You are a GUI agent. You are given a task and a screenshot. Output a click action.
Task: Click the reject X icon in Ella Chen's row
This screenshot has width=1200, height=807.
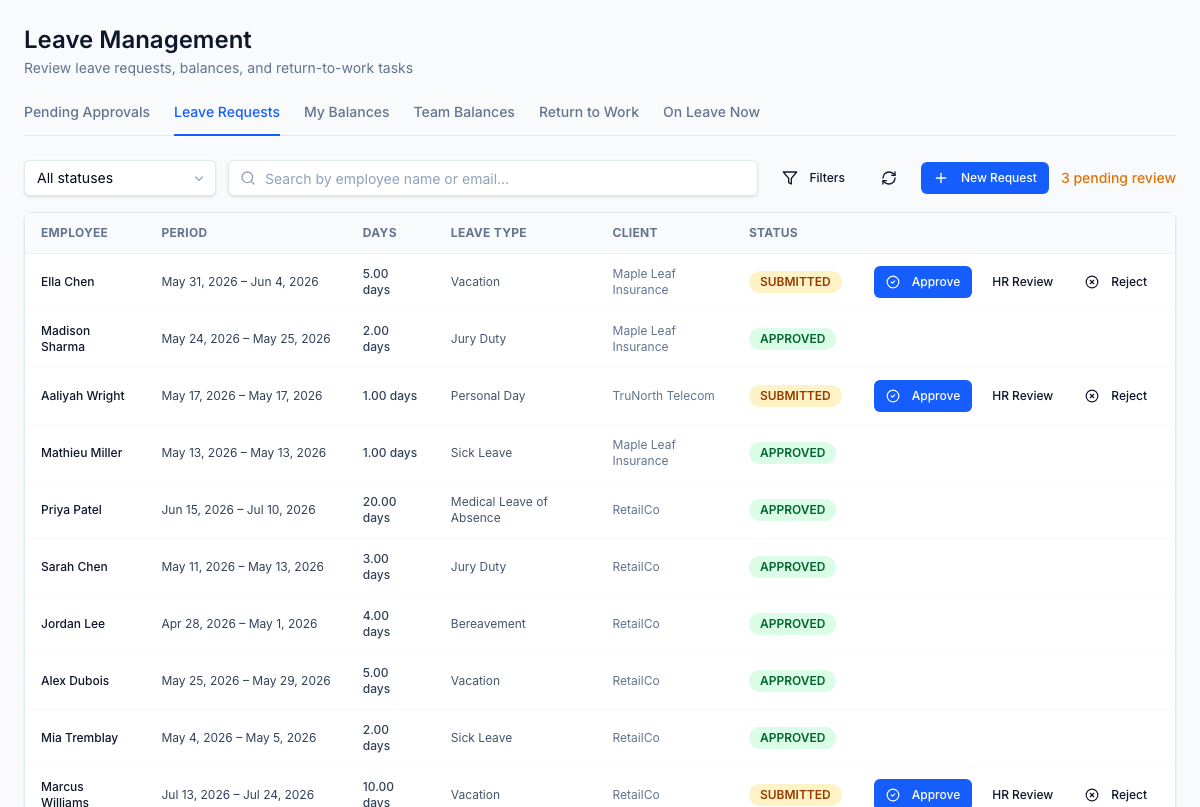pyautogui.click(x=1092, y=282)
